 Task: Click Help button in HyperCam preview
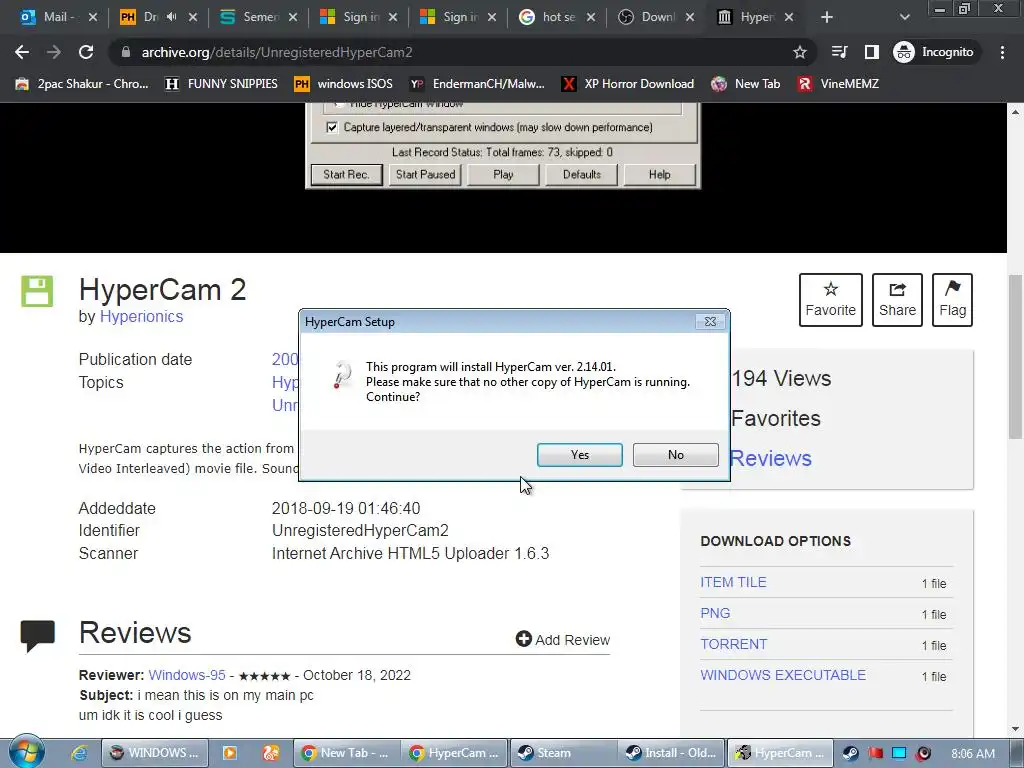click(x=660, y=174)
